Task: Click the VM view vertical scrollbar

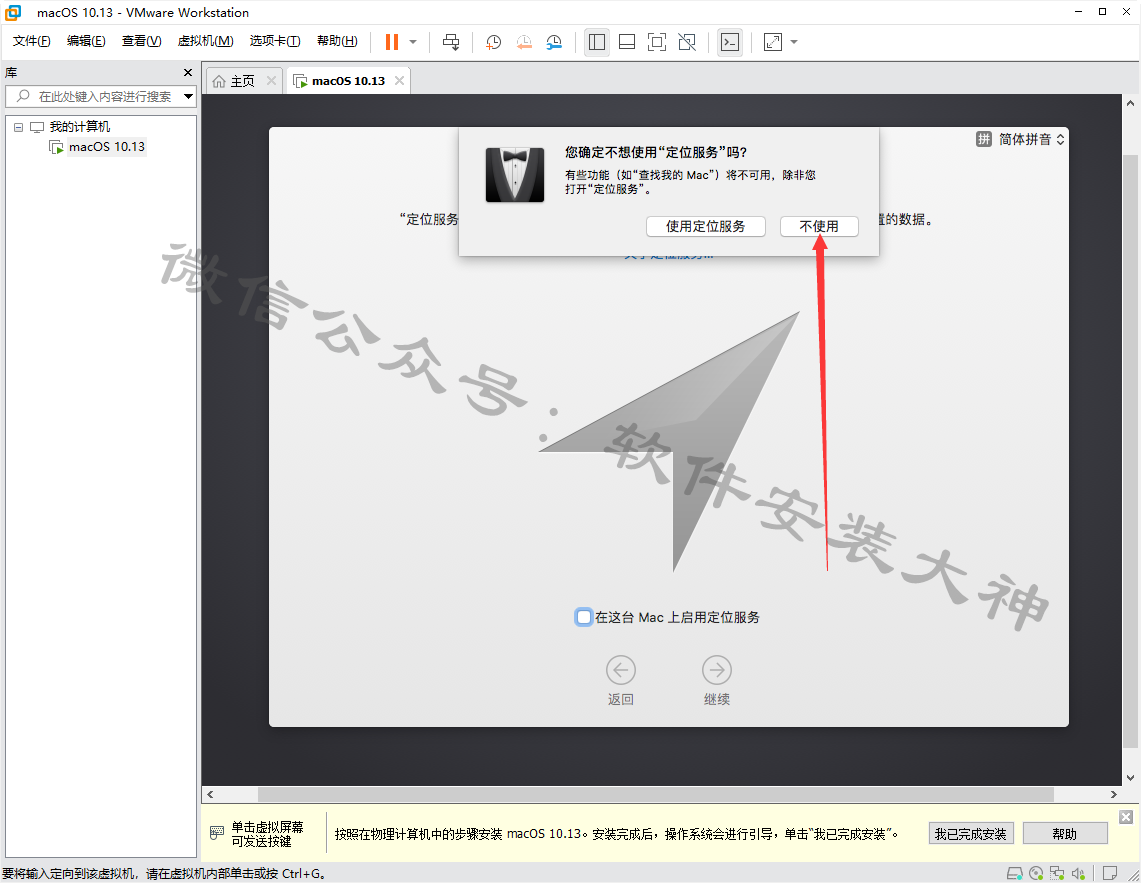Action: [1130, 451]
